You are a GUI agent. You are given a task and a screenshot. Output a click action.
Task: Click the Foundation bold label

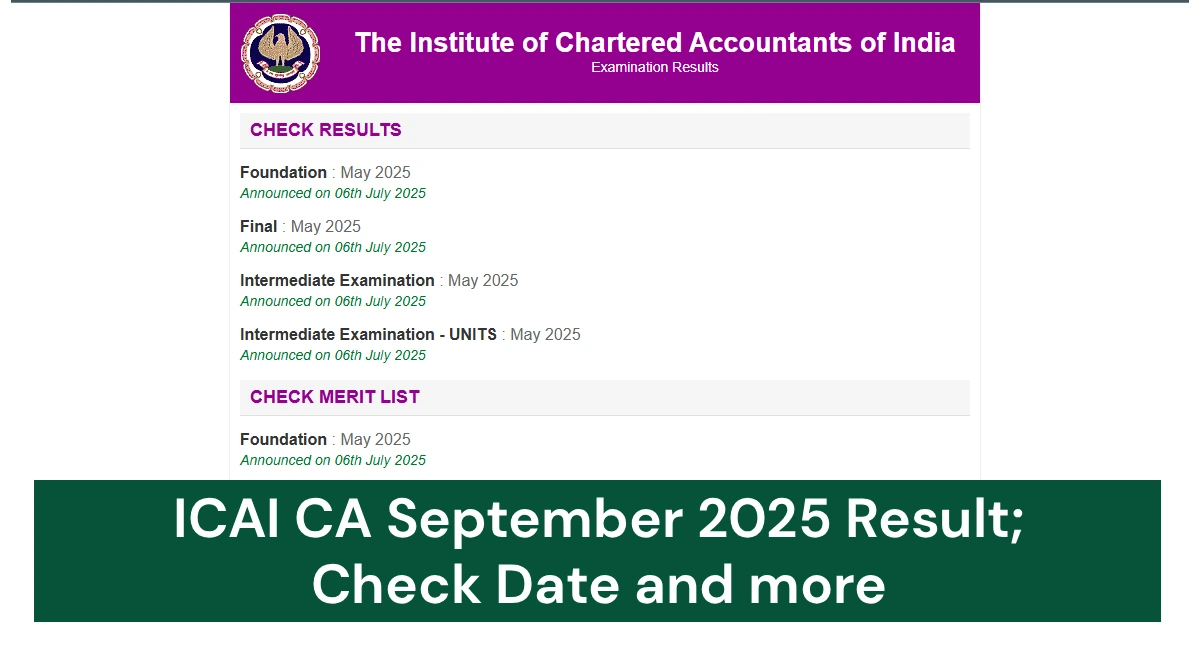[x=283, y=172]
